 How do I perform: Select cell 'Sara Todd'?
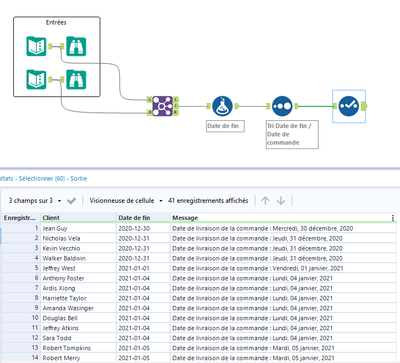click(x=78, y=338)
